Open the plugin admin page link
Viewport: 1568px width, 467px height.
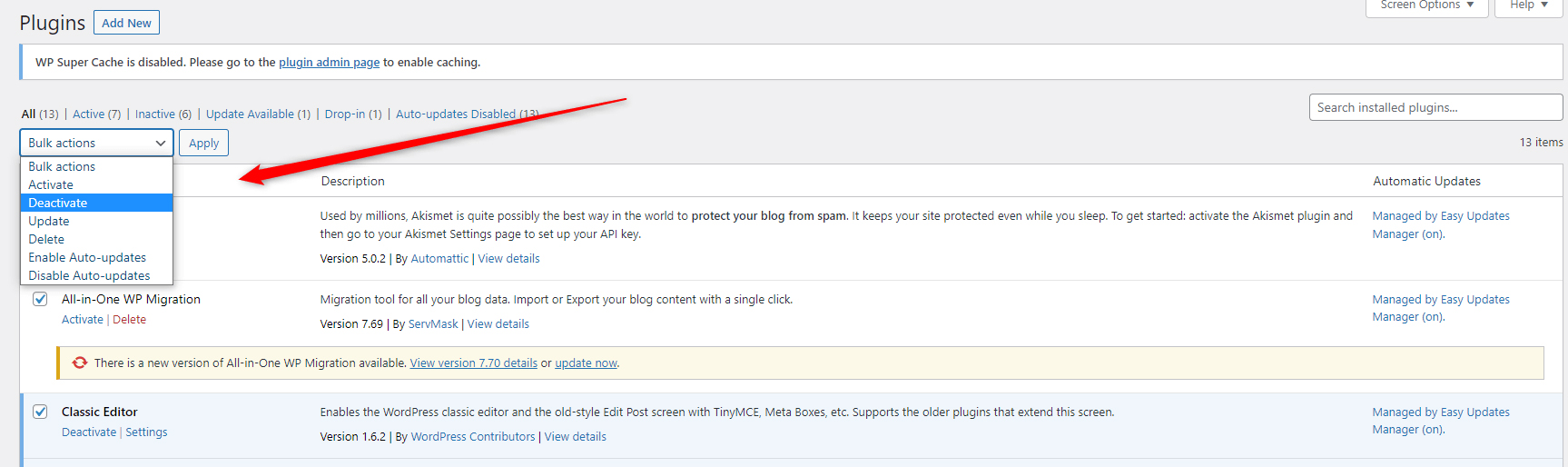click(x=329, y=62)
